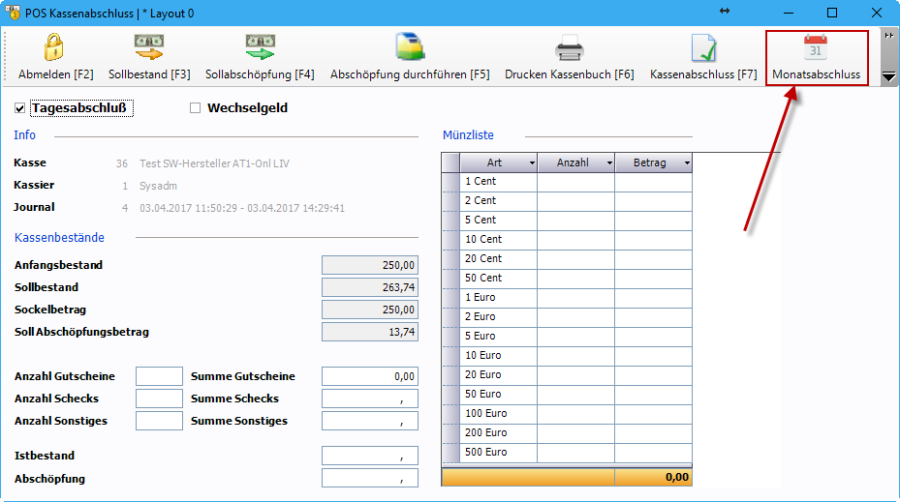Print via Drucken Kassenbuch icon

pos(569,48)
